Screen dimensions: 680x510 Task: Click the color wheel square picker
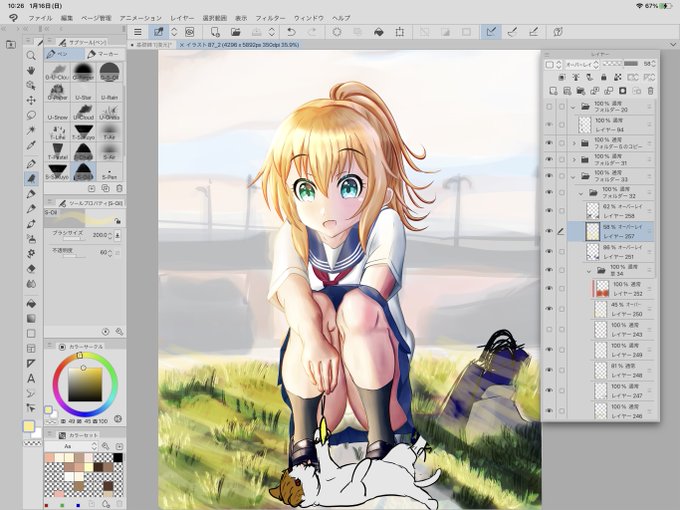pyautogui.click(x=85, y=384)
